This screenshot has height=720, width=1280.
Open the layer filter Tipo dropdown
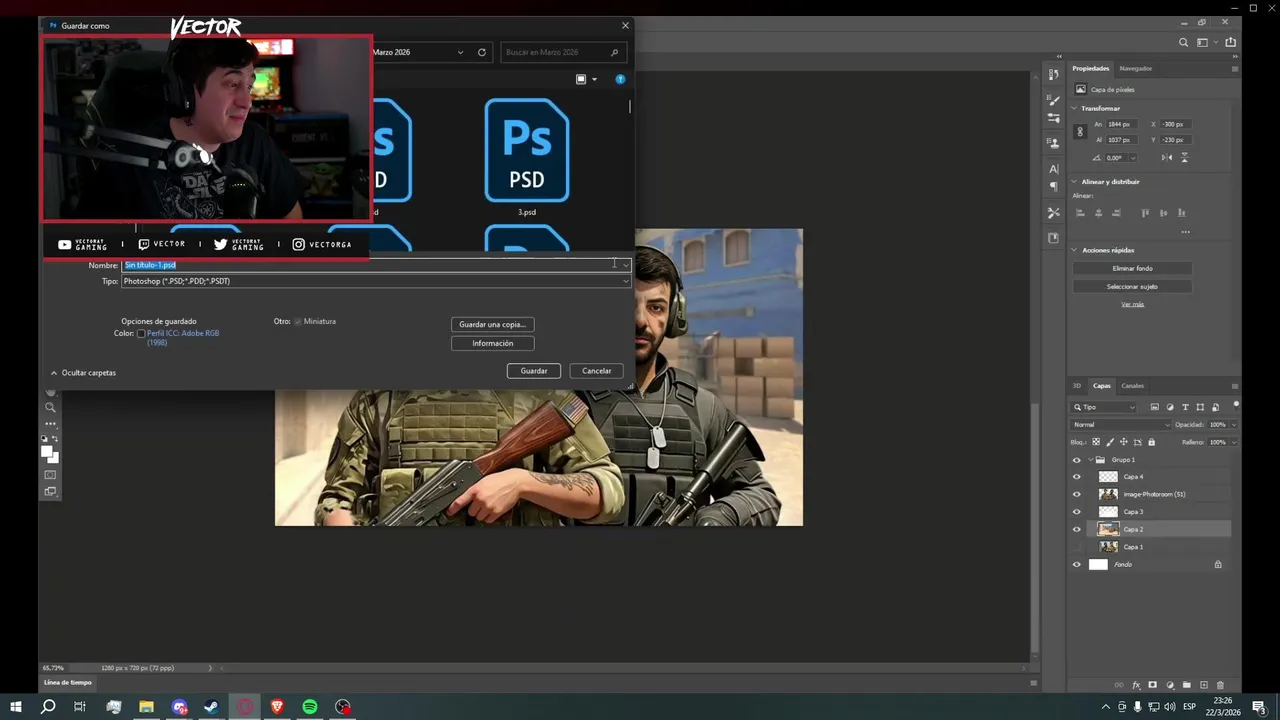point(1104,407)
